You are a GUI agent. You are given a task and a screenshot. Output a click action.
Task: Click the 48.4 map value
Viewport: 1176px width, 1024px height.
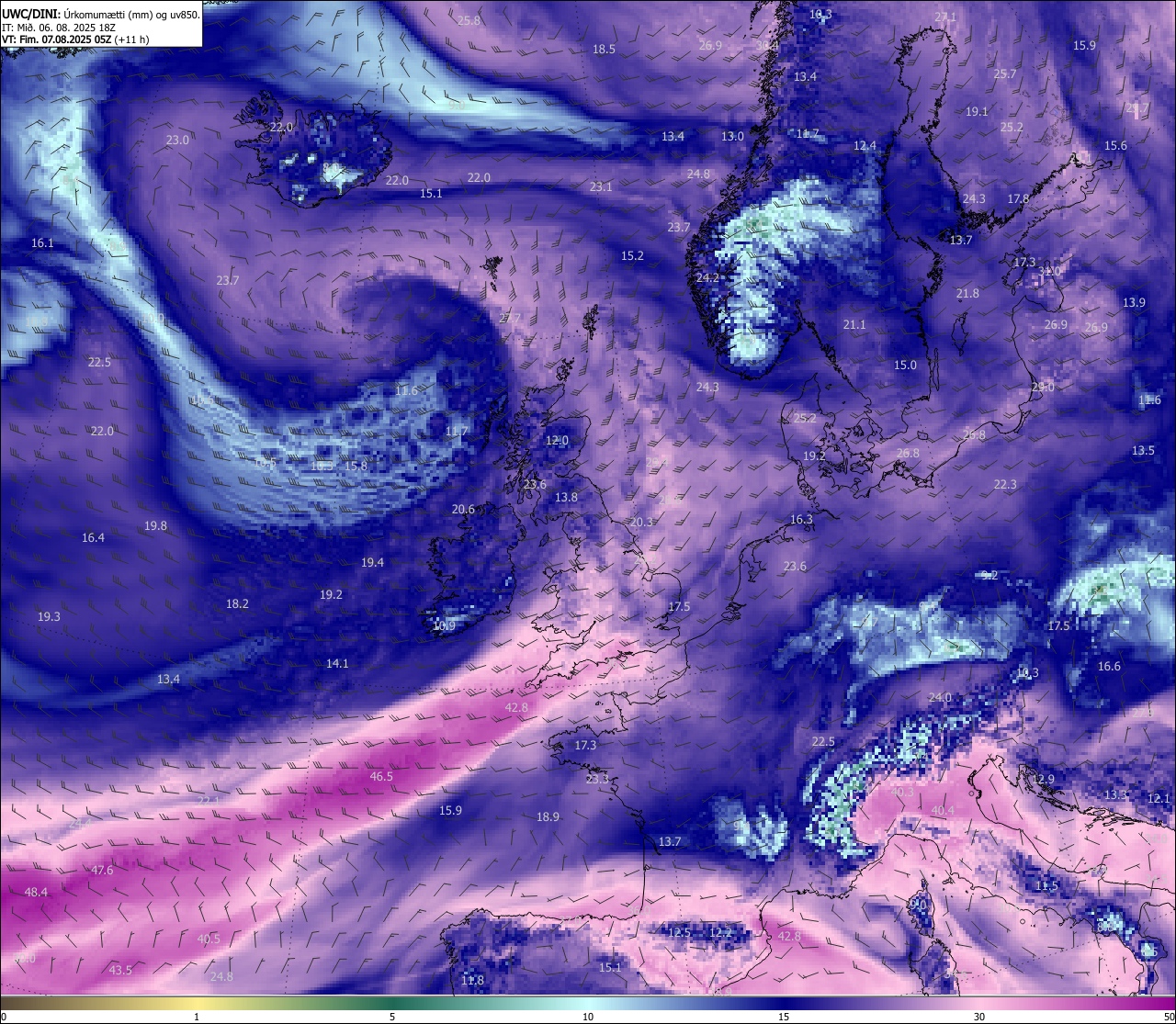(x=36, y=892)
